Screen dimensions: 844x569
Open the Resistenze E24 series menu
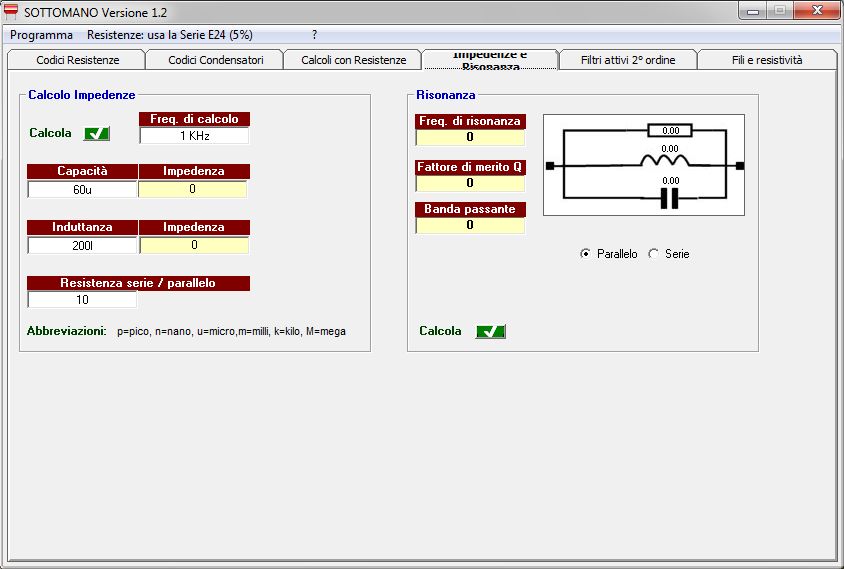pos(169,34)
